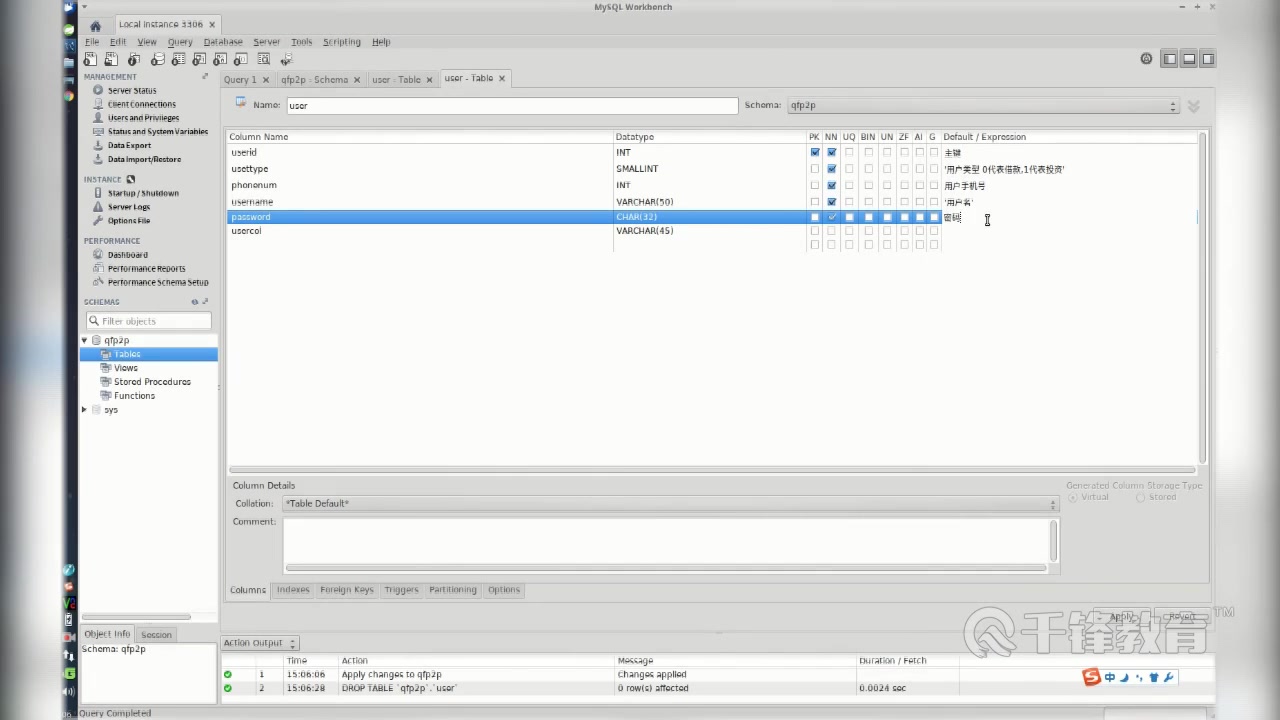Toggle NN checkbox for username column
Viewport: 1280px width, 720px height.
tap(832, 202)
